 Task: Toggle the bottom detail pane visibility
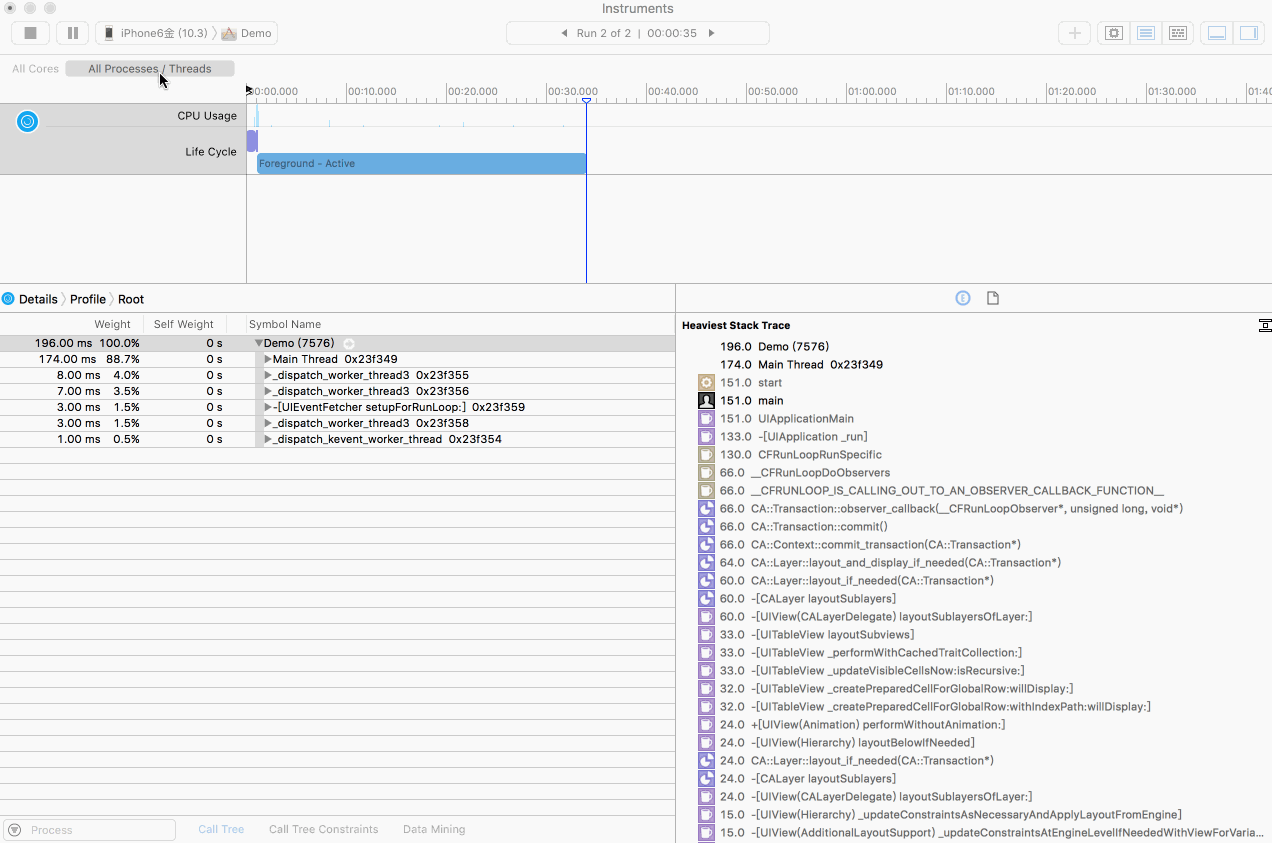pos(1217,33)
